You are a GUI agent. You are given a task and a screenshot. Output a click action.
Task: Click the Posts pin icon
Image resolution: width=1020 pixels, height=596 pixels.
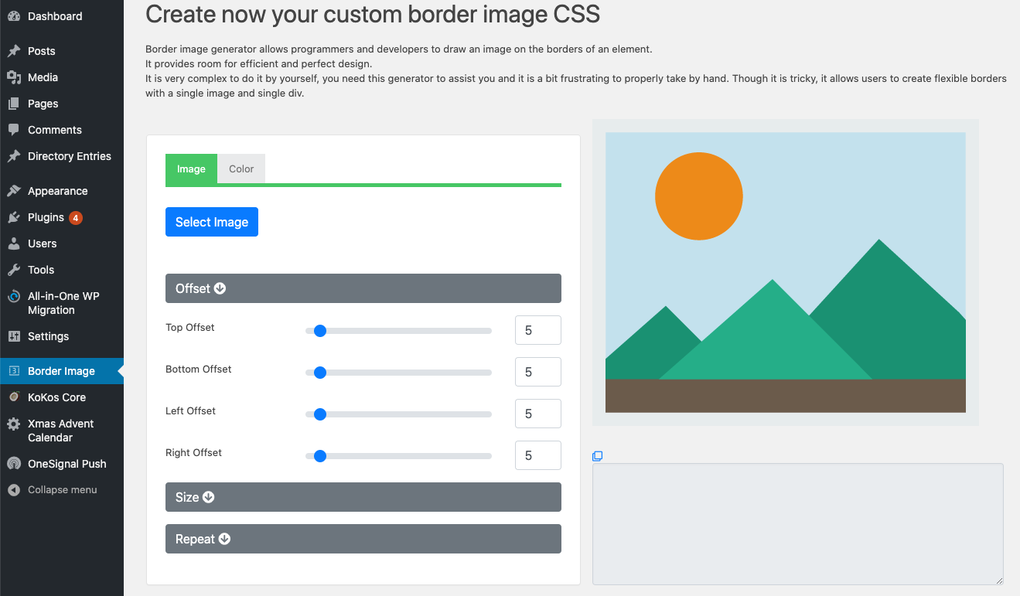[14, 51]
